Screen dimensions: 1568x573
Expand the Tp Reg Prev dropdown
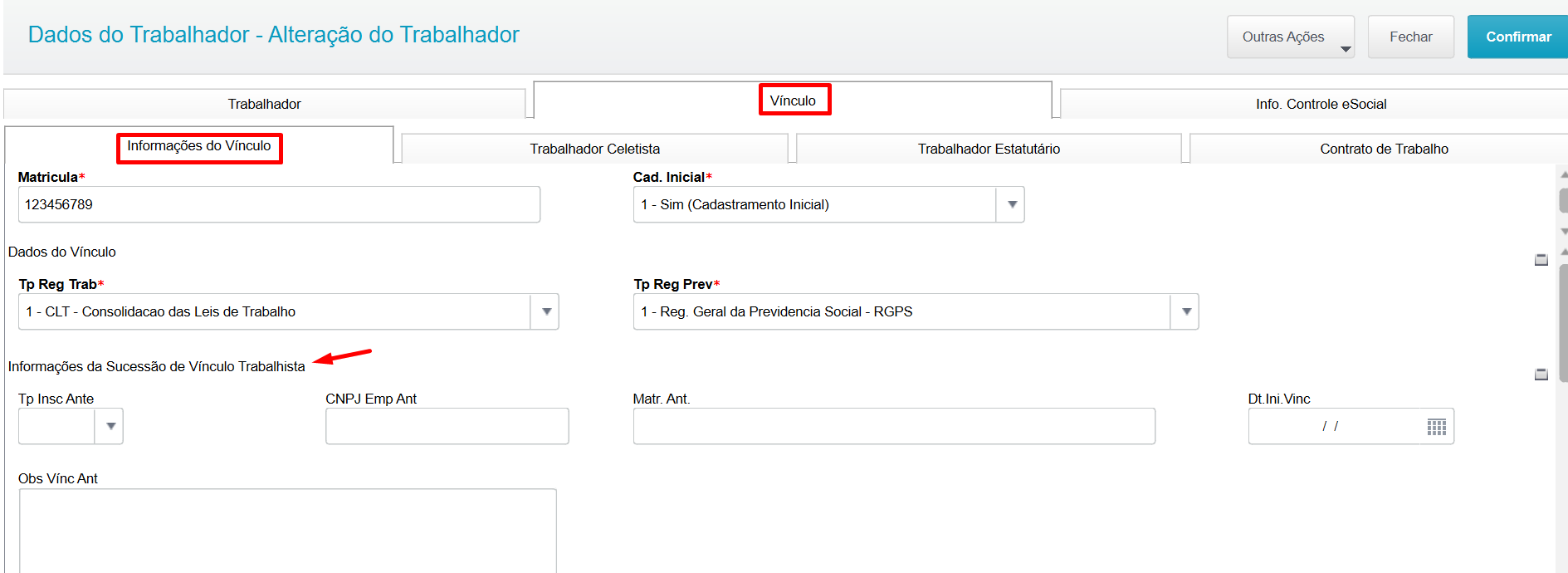(1185, 311)
